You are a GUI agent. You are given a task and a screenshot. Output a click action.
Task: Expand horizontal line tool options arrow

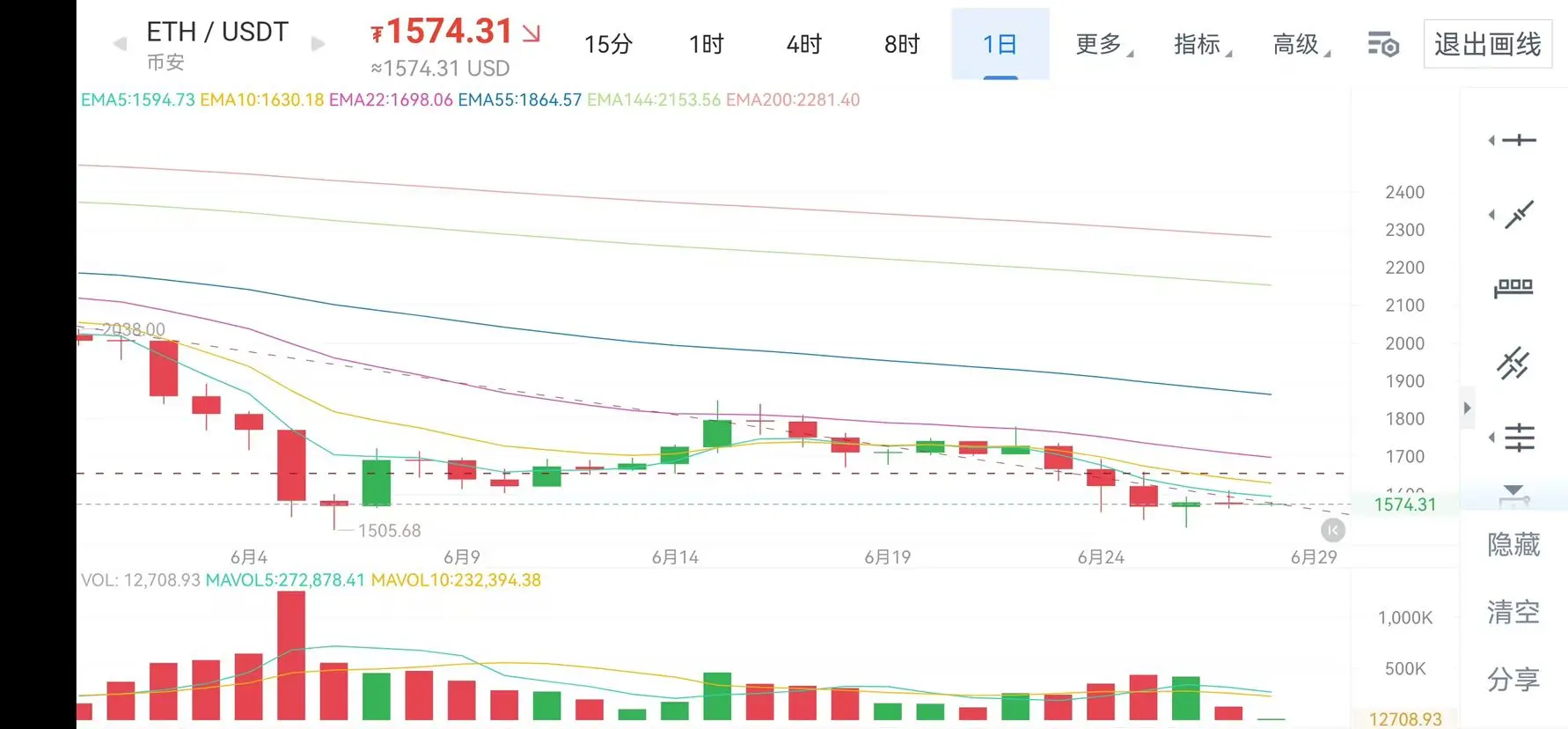[1491, 140]
